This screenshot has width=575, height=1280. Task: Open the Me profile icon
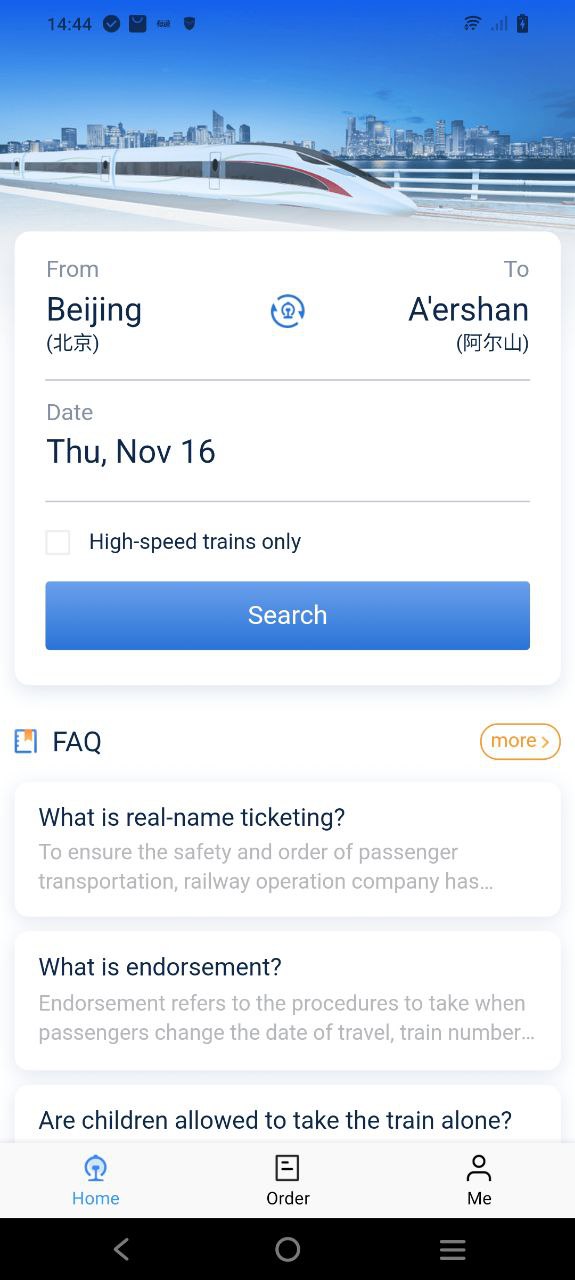coord(479,1168)
